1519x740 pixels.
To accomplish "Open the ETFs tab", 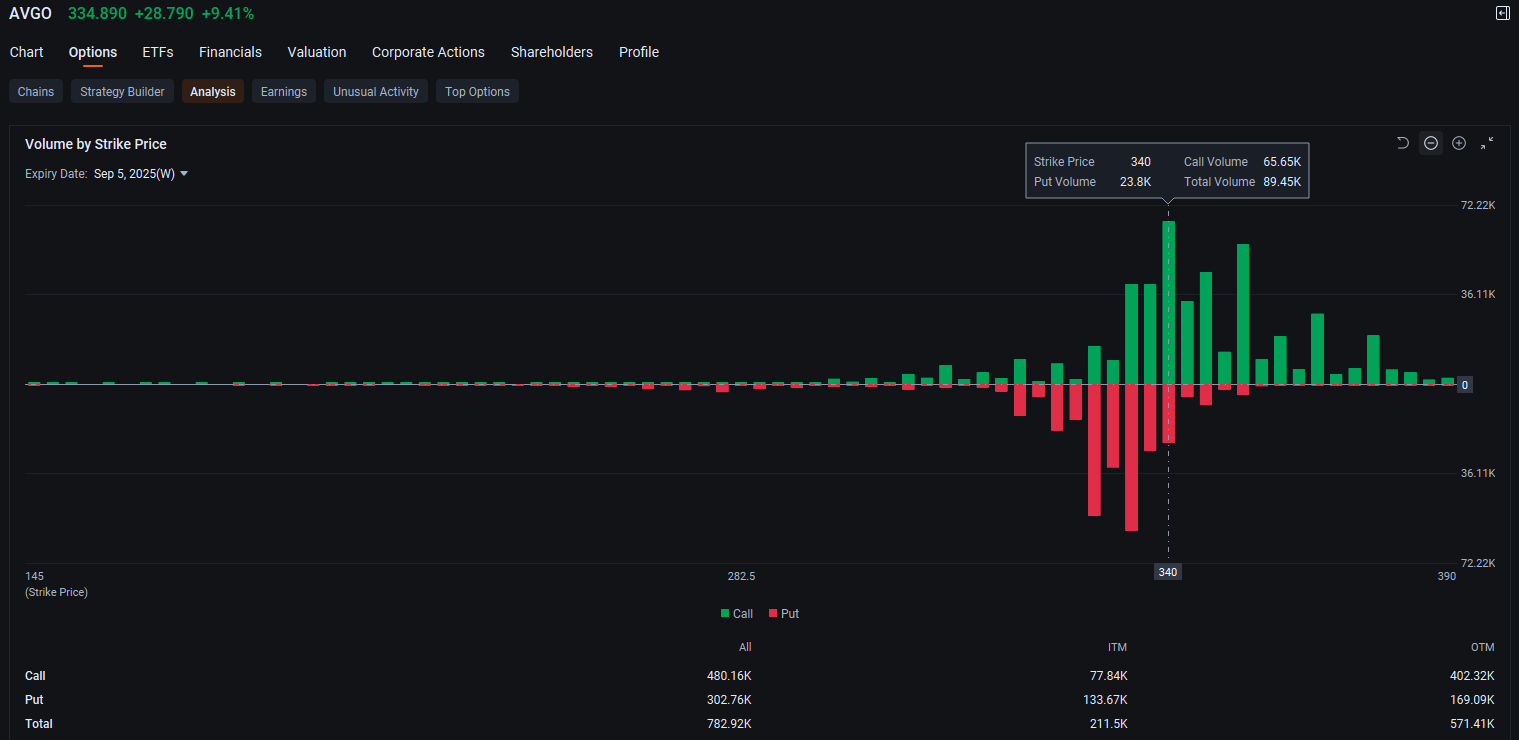I will pos(158,52).
